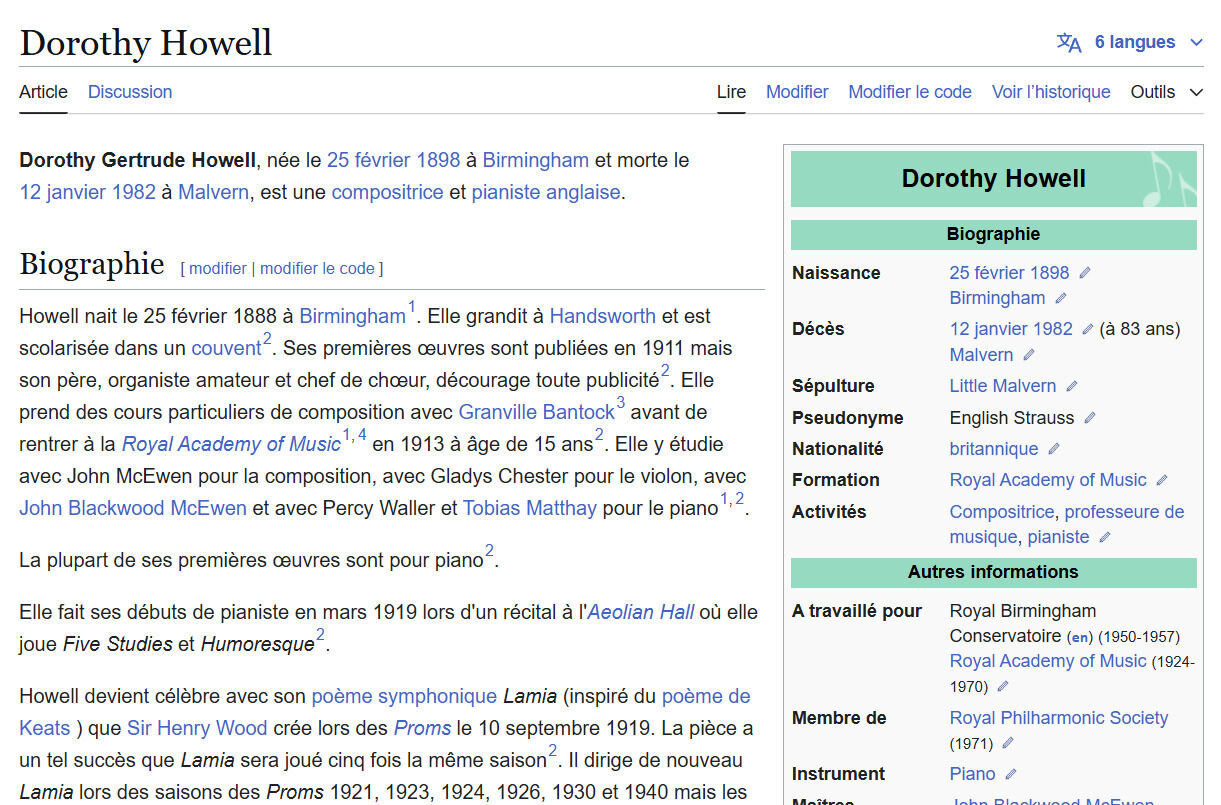Viewport: 1221px width, 805px height.
Task: Click edit pencil next to Piano instrument
Action: pyautogui.click(x=1011, y=774)
